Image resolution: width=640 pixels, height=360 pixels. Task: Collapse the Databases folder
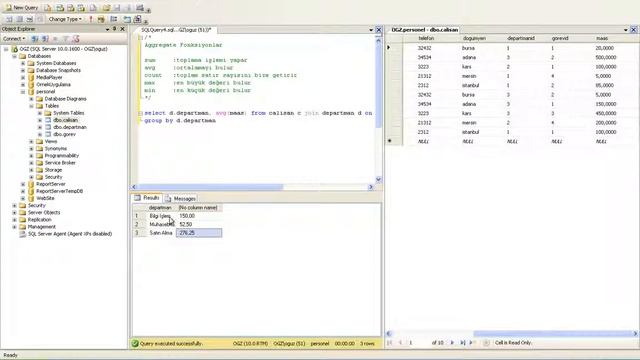(15, 56)
